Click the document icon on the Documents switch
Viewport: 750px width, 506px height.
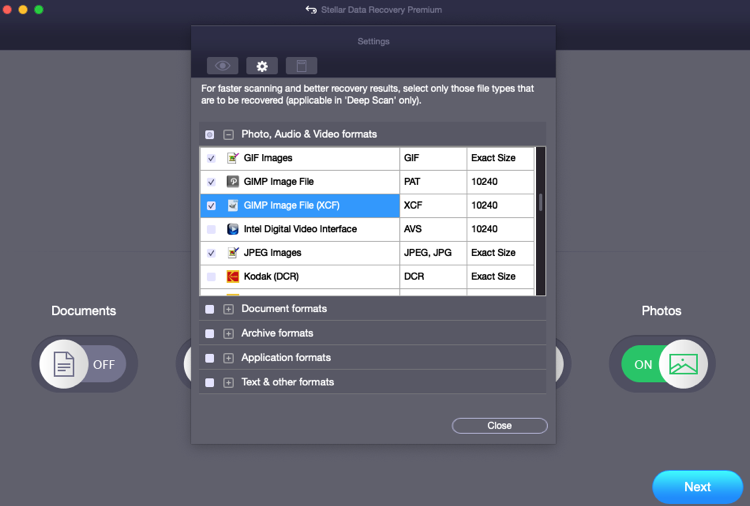[x=64, y=364]
